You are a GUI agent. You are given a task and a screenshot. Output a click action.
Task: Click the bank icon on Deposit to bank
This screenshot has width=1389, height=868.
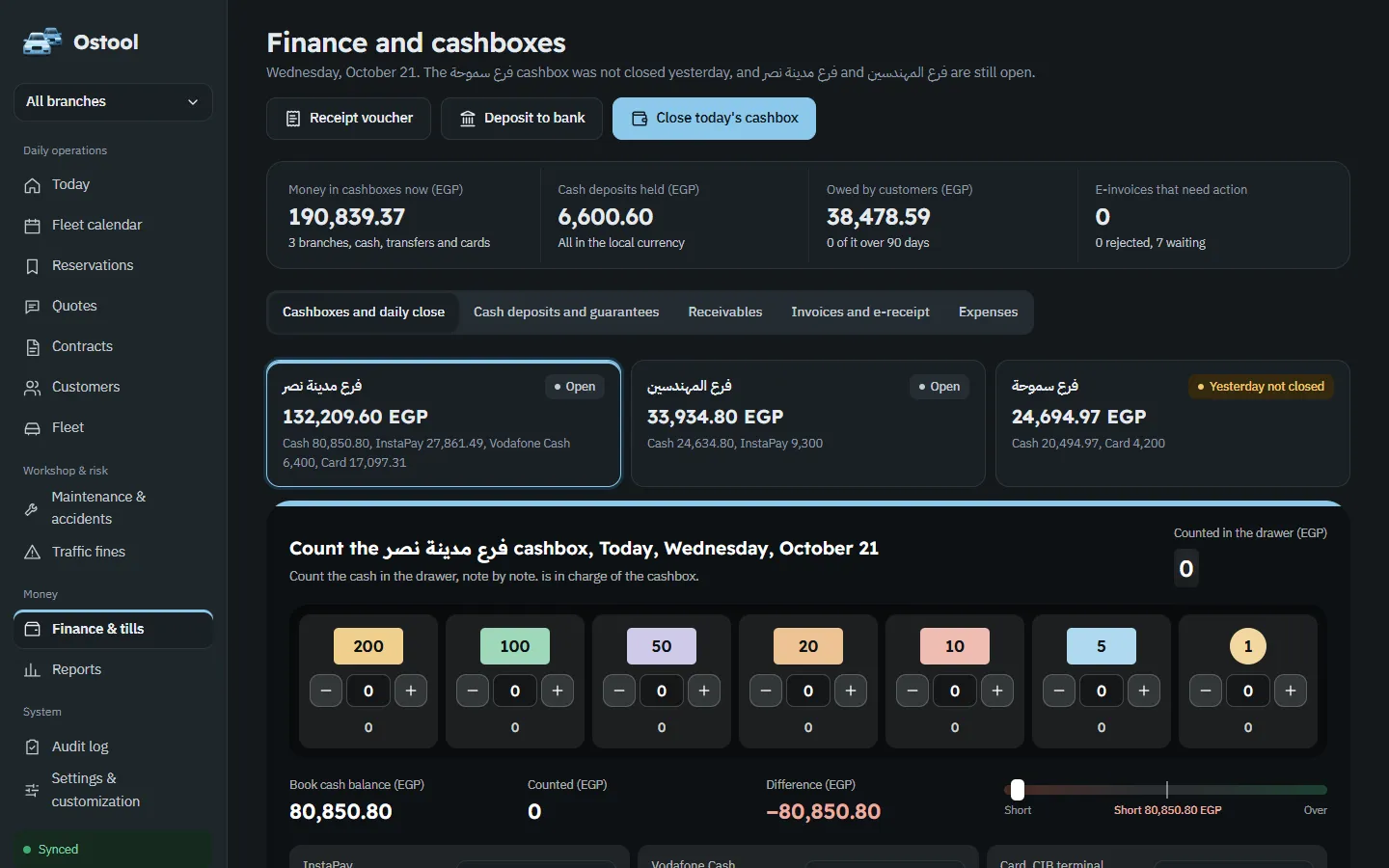tap(468, 119)
